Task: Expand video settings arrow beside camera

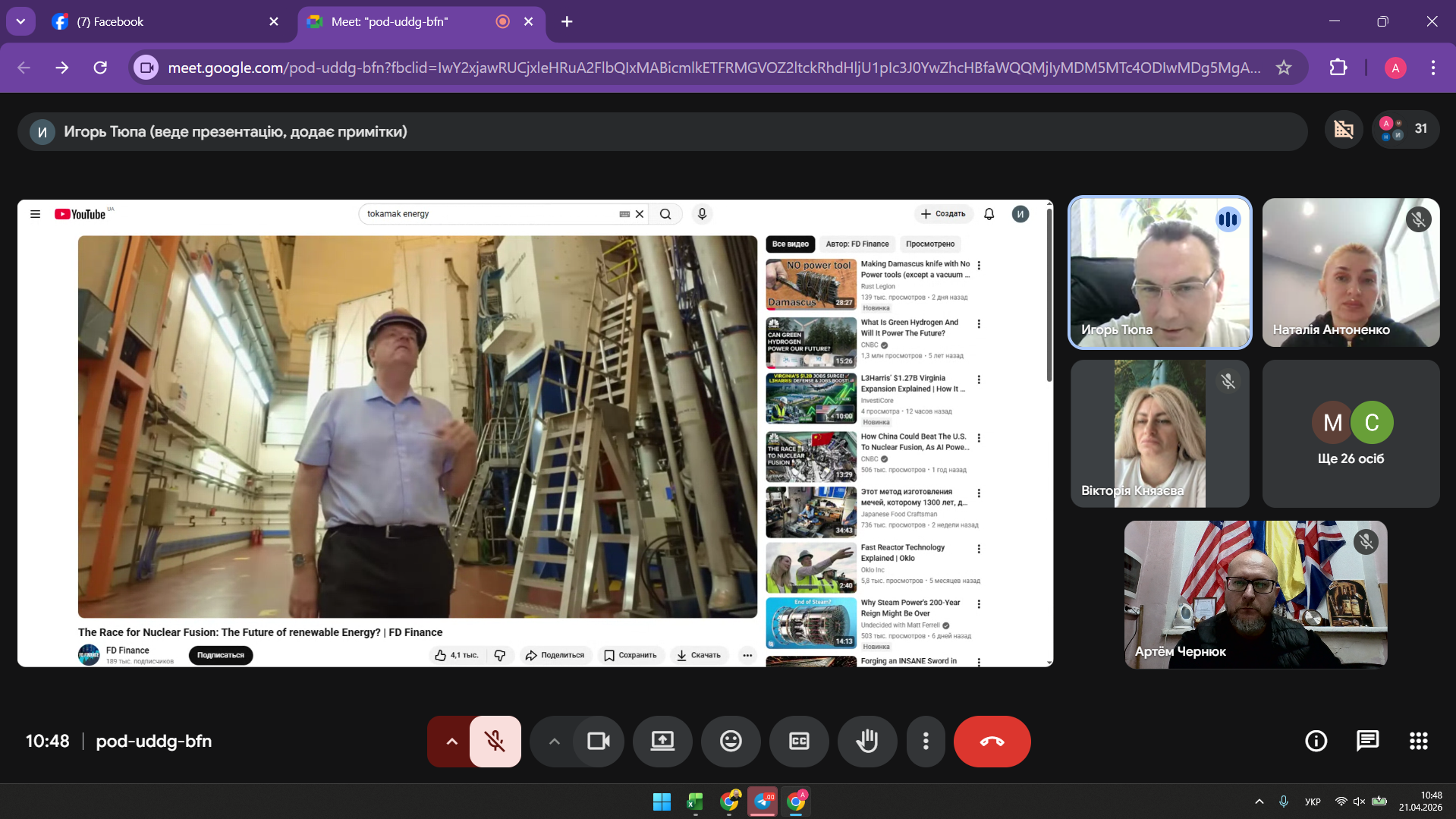Action: [x=554, y=741]
